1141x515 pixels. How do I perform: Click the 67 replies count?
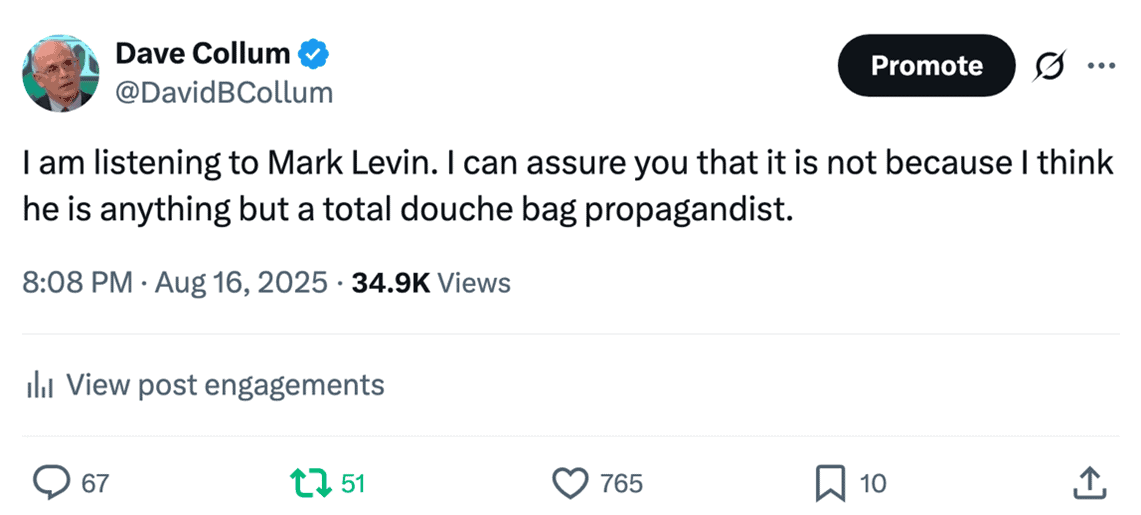(94, 485)
